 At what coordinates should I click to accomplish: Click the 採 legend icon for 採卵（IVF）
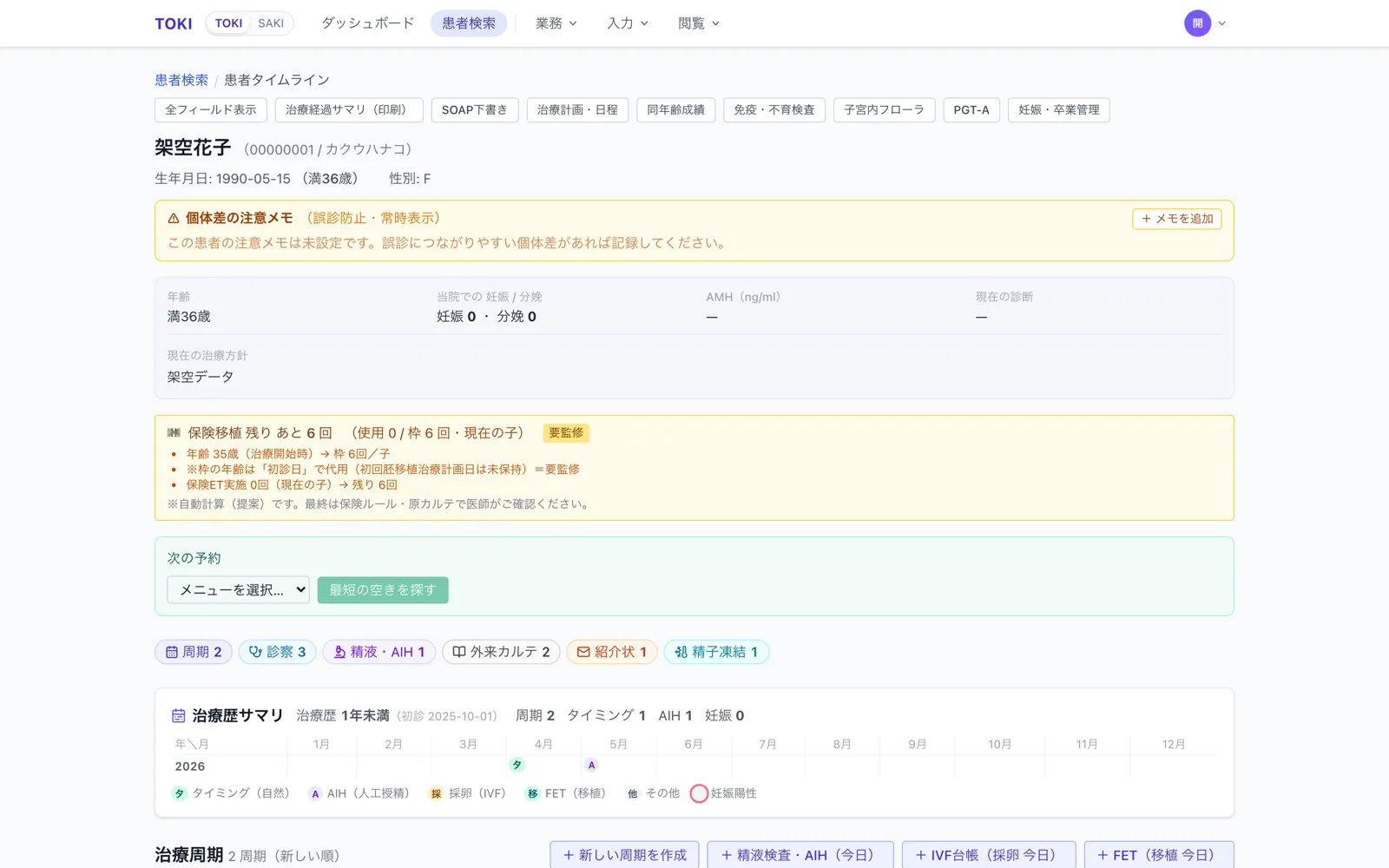click(436, 793)
